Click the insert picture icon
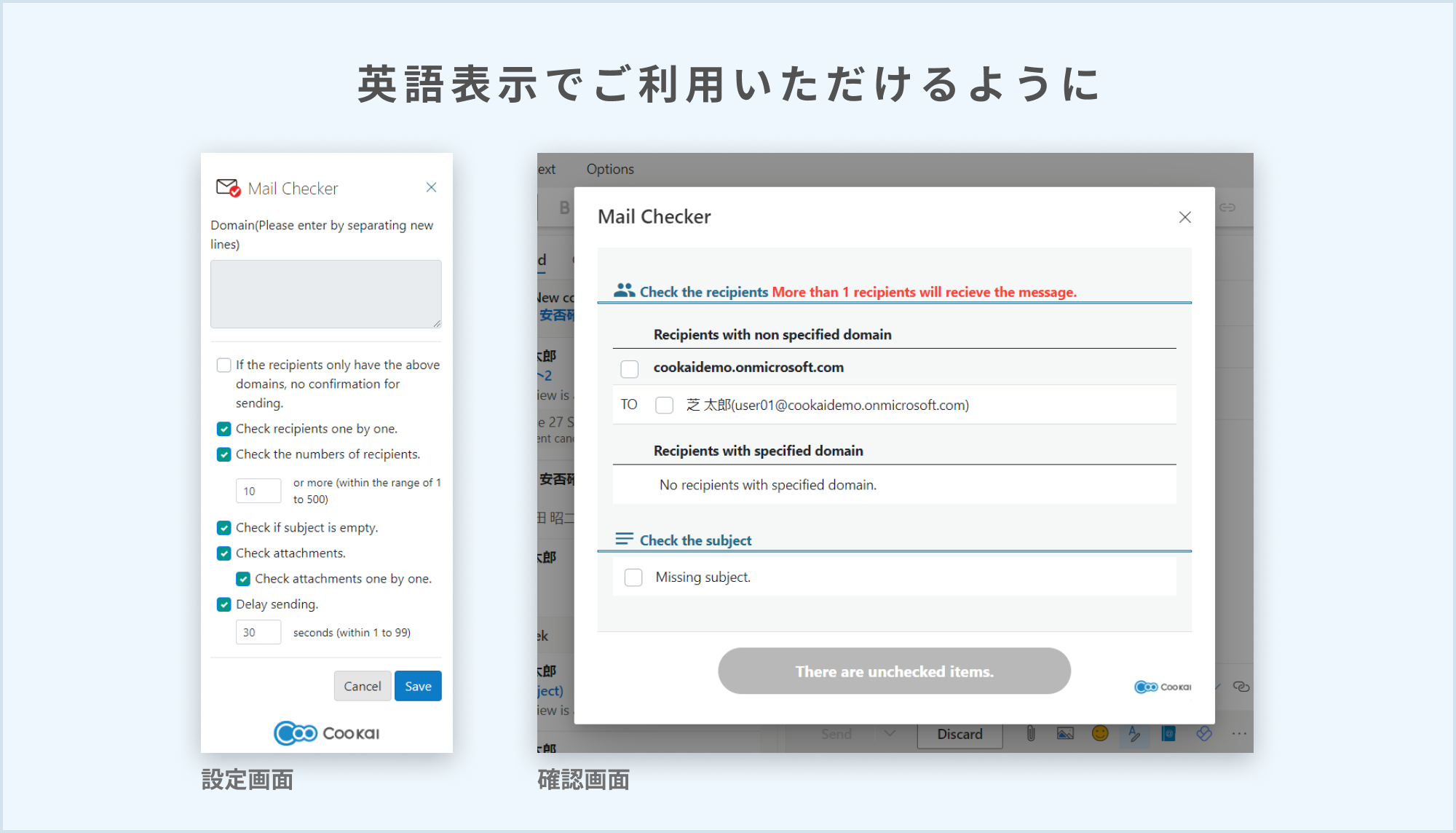 pyautogui.click(x=1065, y=734)
